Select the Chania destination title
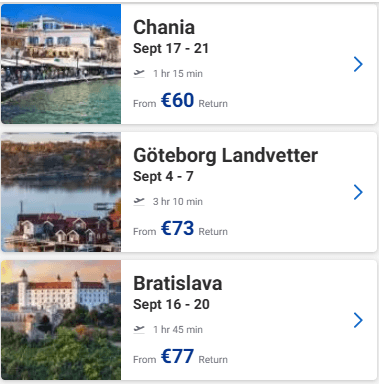This screenshot has width=379, height=384. pyautogui.click(x=164, y=27)
